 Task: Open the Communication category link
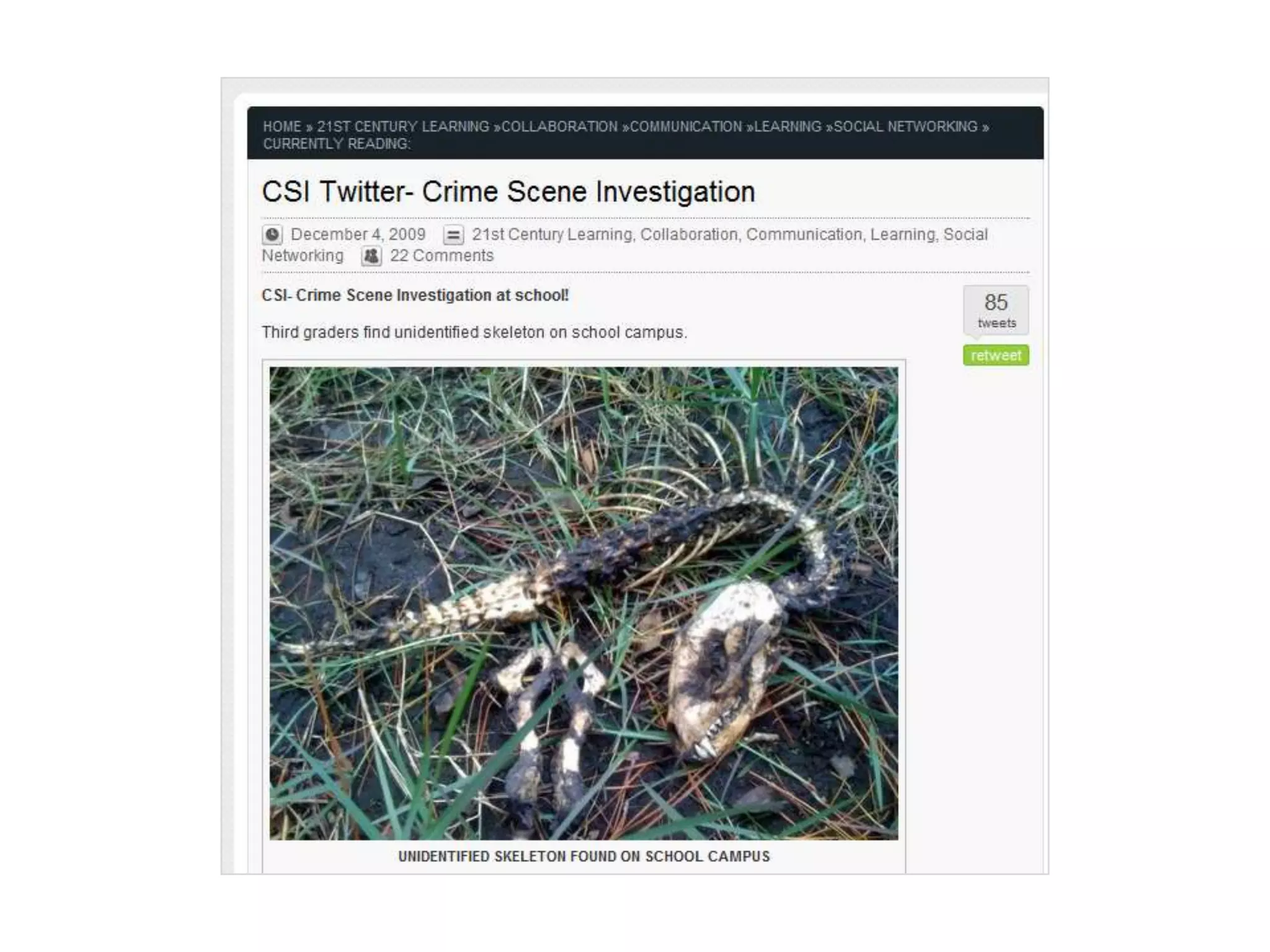[x=804, y=234]
